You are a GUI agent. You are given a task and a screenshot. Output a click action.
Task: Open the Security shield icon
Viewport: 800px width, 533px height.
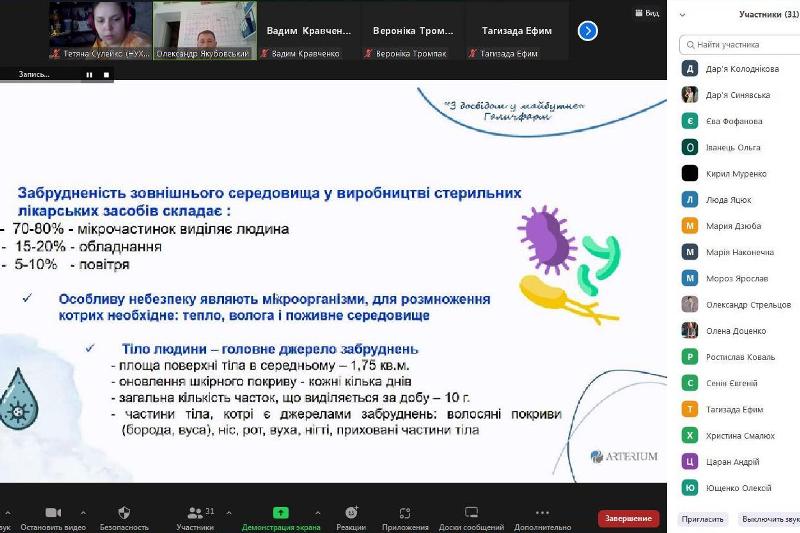click(124, 512)
